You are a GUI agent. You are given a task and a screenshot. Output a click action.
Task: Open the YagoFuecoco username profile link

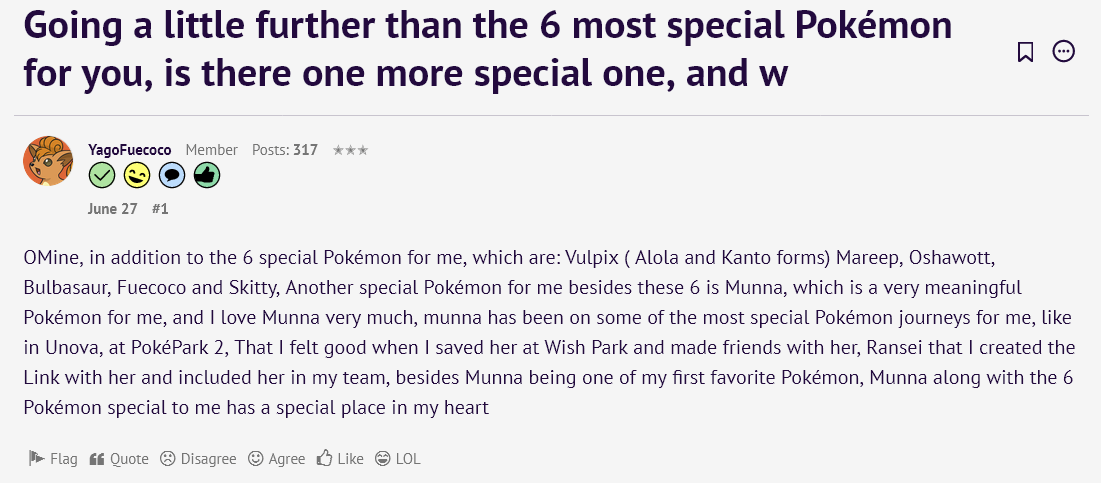130,150
